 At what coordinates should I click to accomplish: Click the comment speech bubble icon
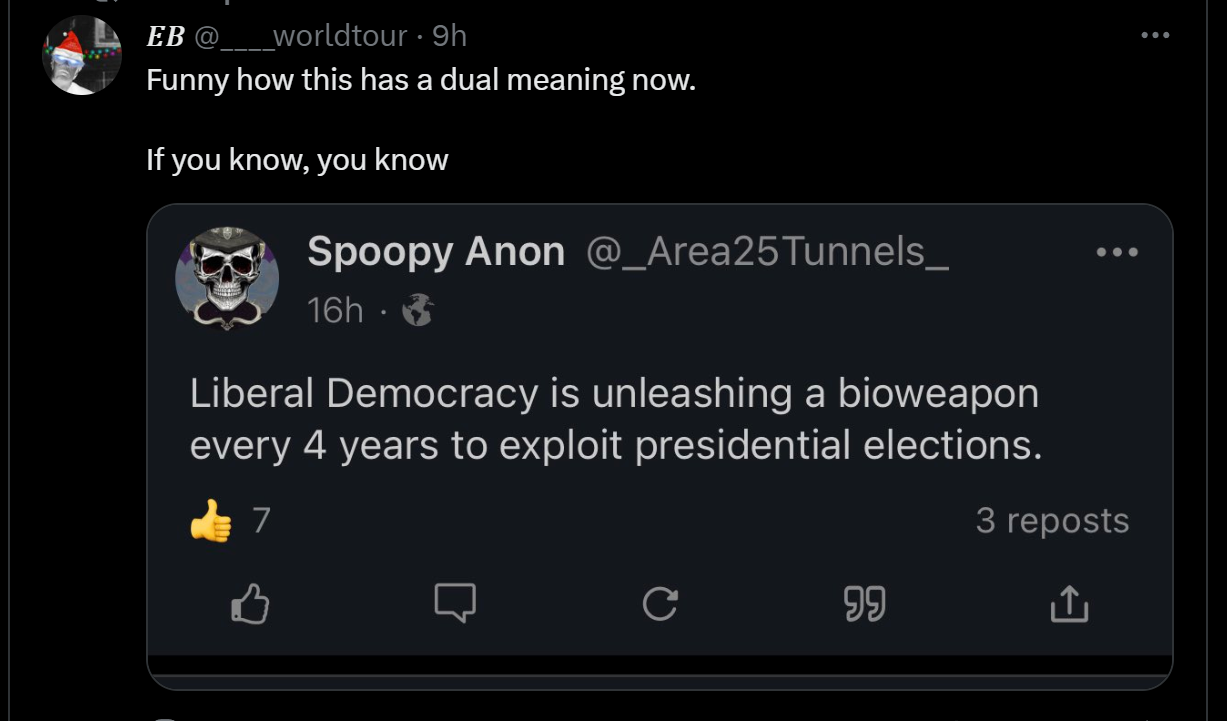454,603
